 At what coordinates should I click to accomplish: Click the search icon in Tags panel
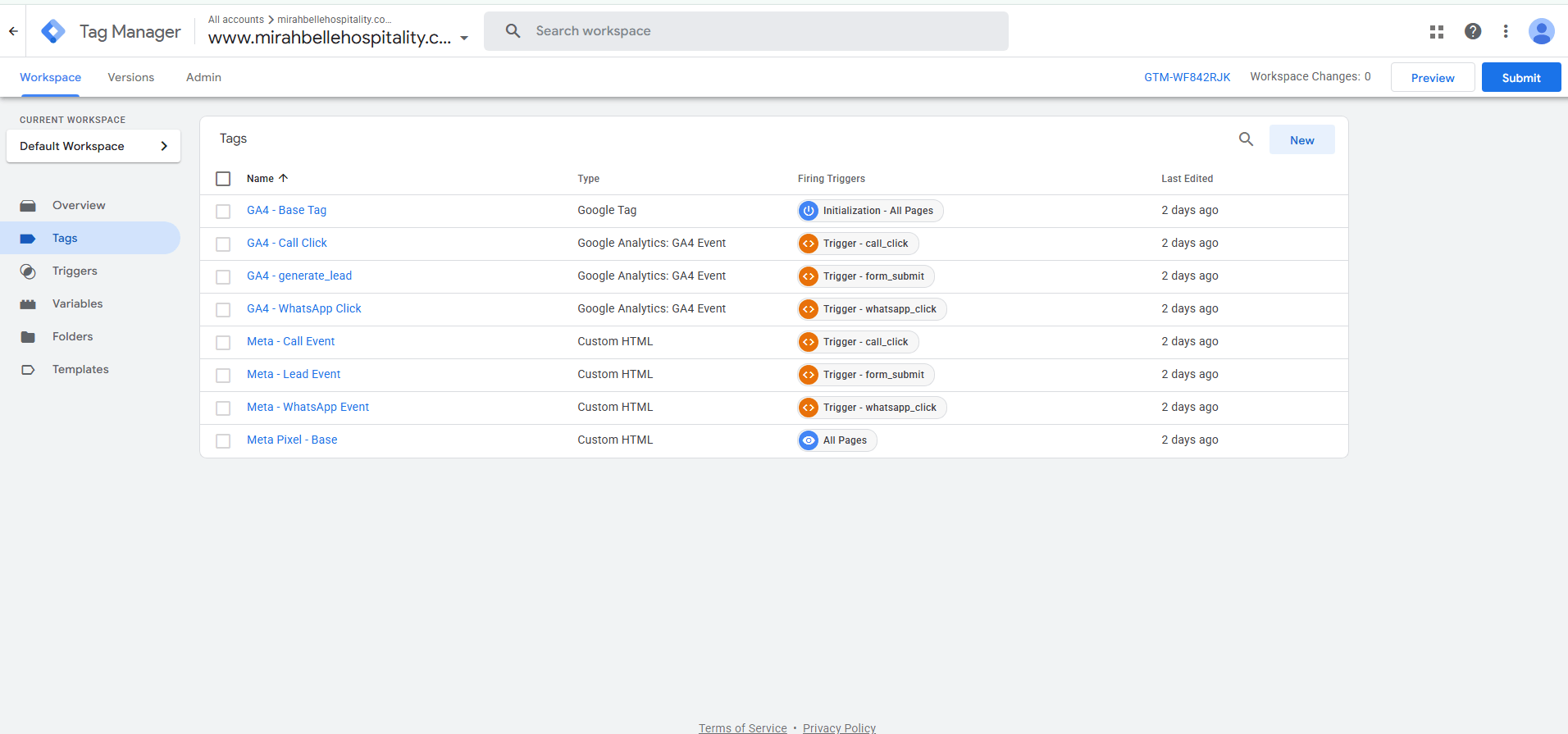[1246, 139]
